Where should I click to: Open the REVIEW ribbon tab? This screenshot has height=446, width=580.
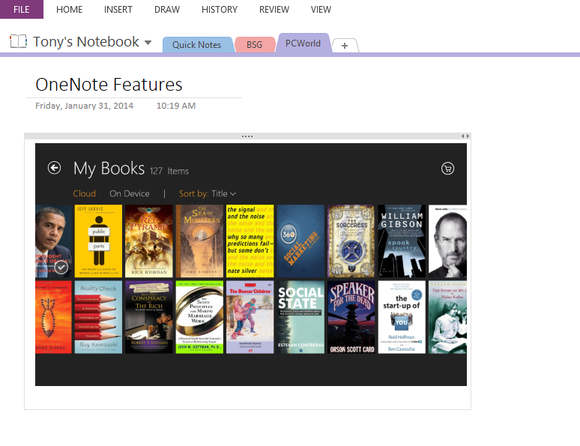(x=274, y=10)
